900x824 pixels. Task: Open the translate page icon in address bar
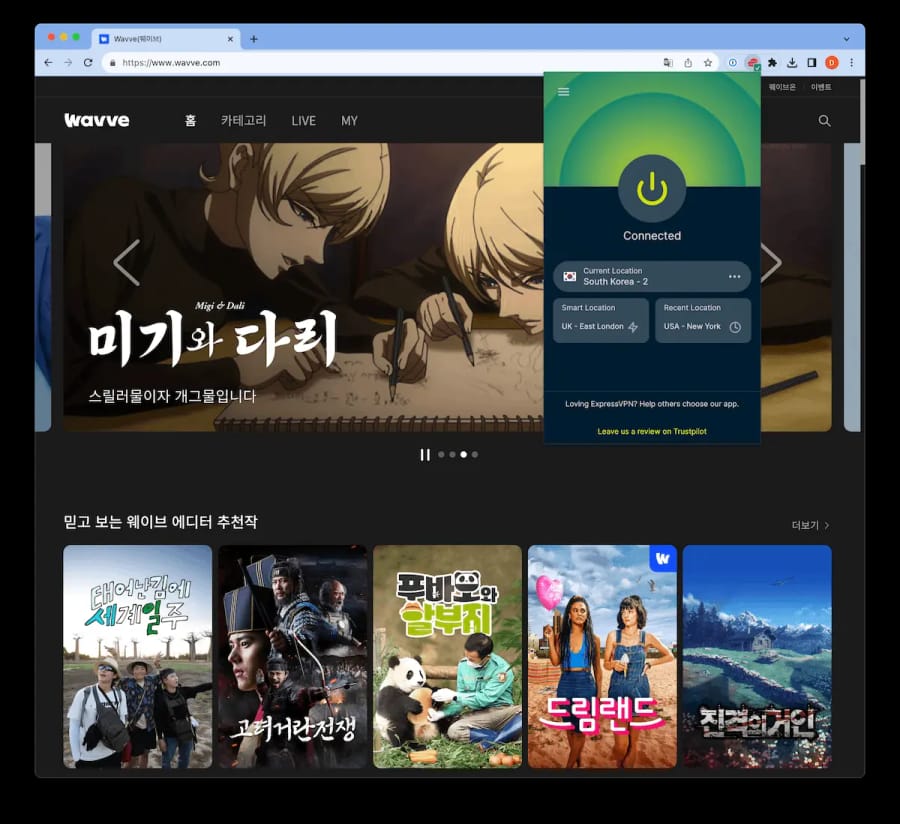tap(668, 63)
